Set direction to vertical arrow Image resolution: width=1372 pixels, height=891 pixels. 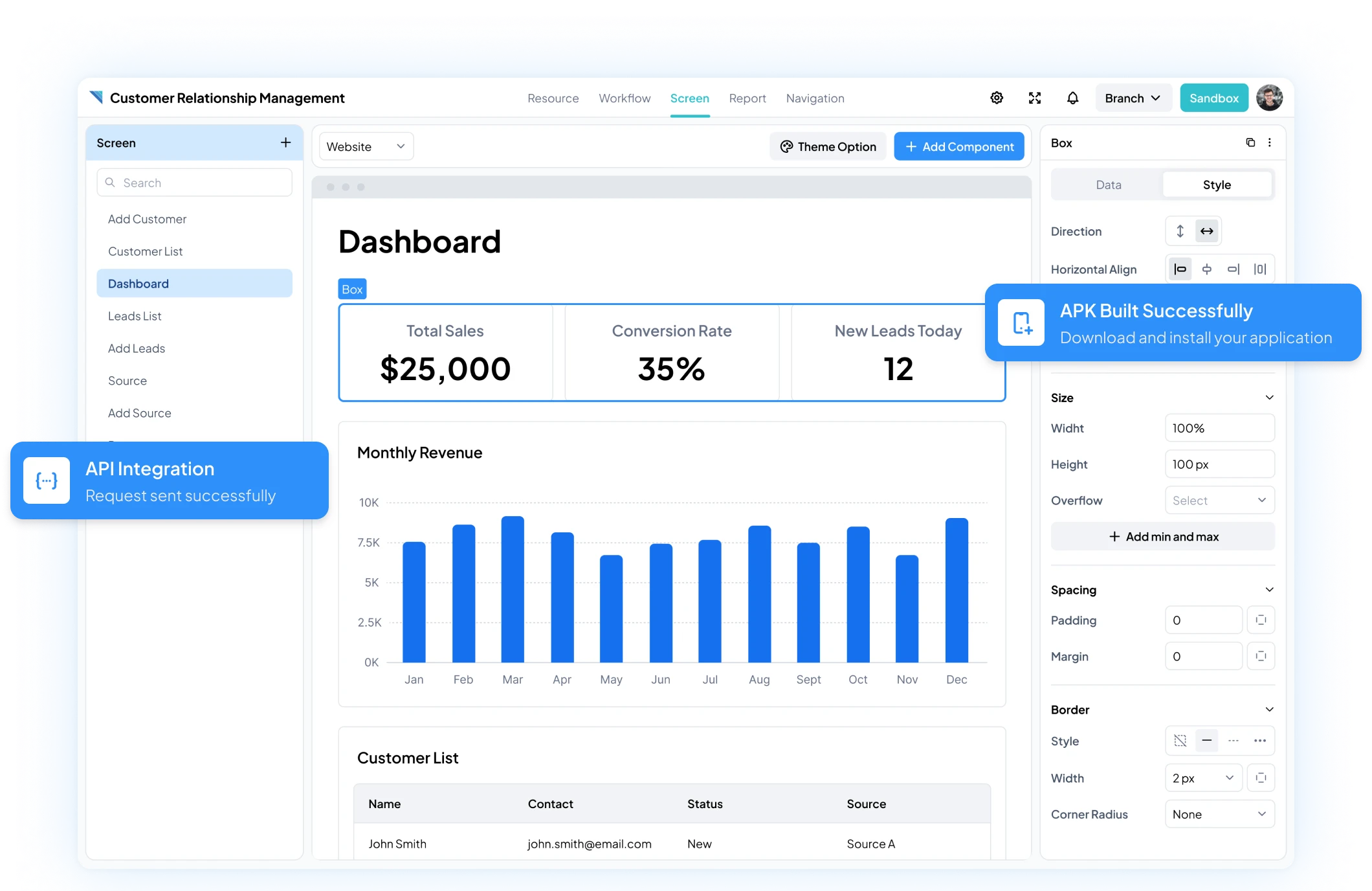pyautogui.click(x=1180, y=231)
